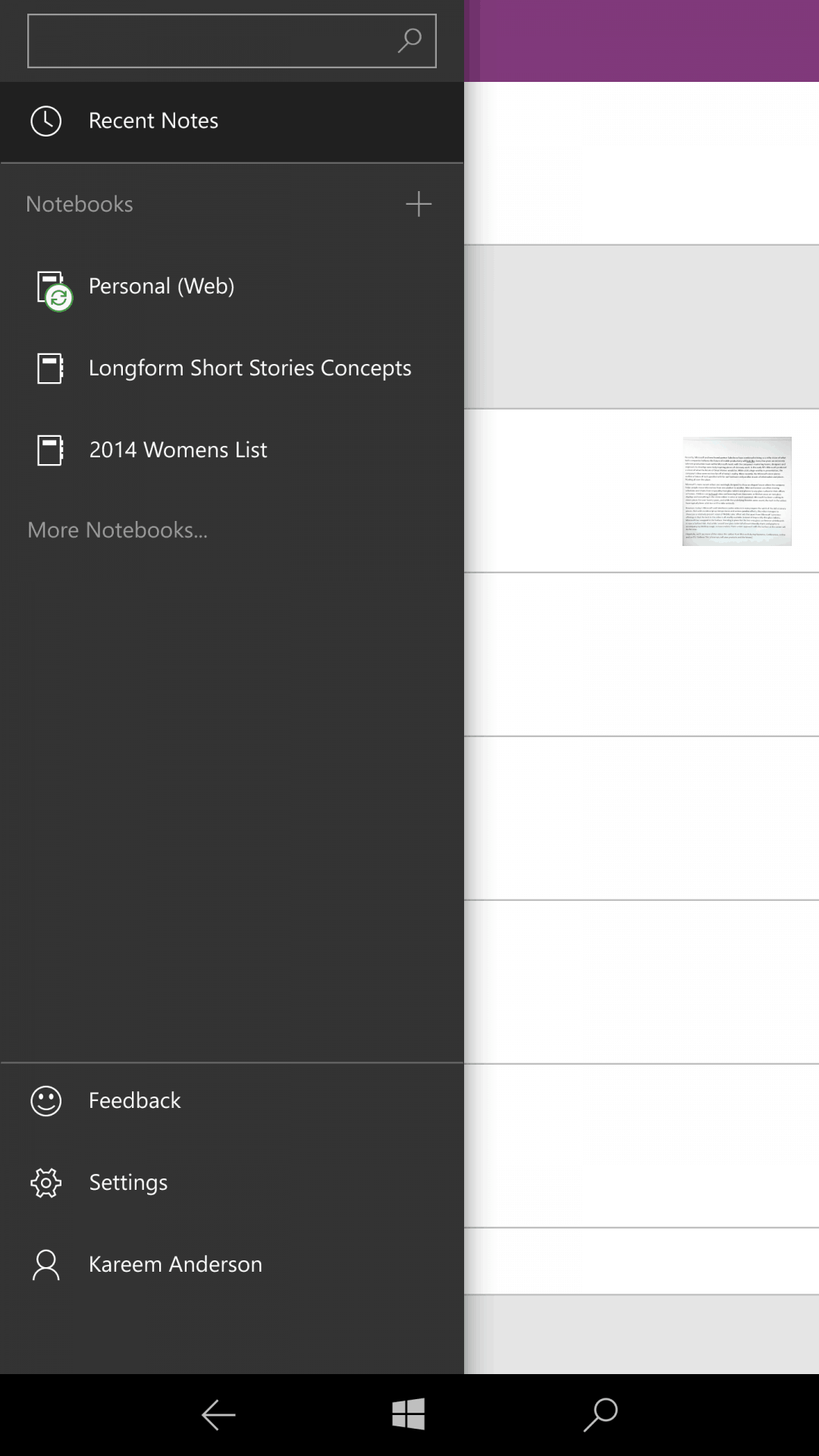Image resolution: width=819 pixels, height=1456 pixels.
Task: Click the 2014 Womens List notebook icon
Action: [50, 450]
